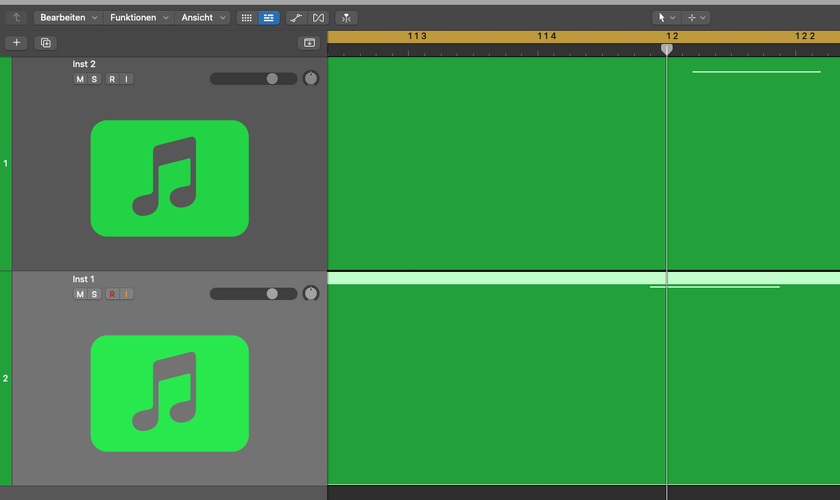Mute the Inst 2 track
Viewport: 840px width, 500px height.
pyautogui.click(x=80, y=79)
